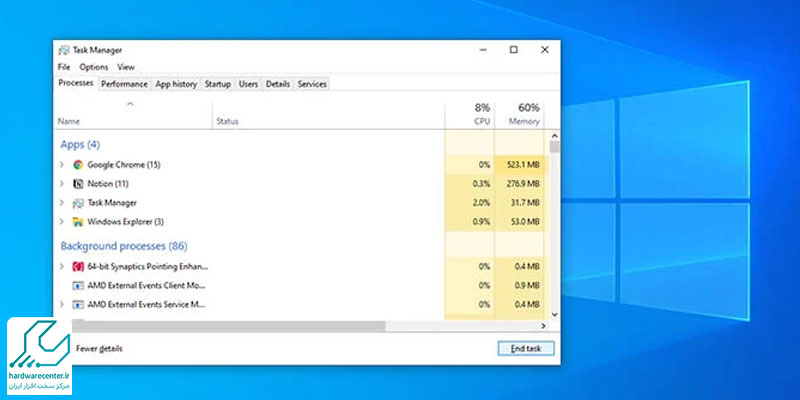Click the vertical scrollbar thumb
The width and height of the screenshot is (800, 400).
[x=555, y=147]
